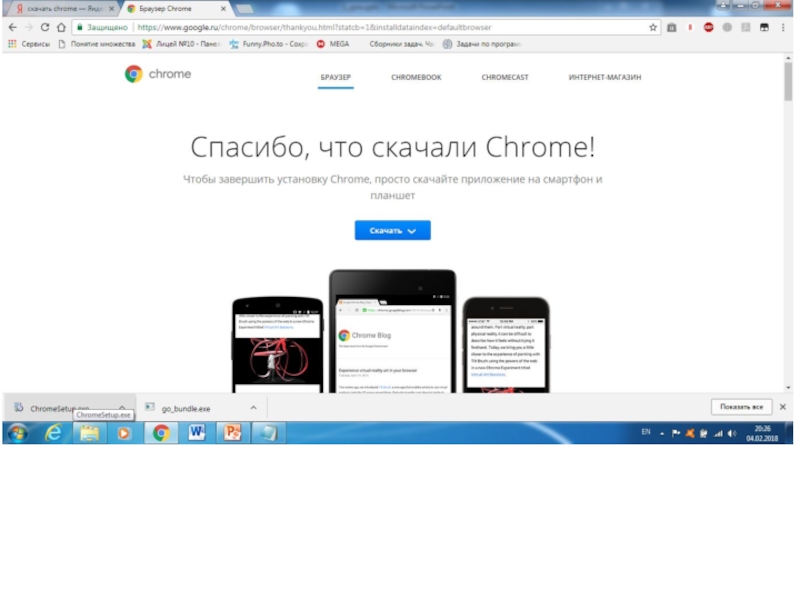Open the volume speaker tray icon

coord(732,434)
